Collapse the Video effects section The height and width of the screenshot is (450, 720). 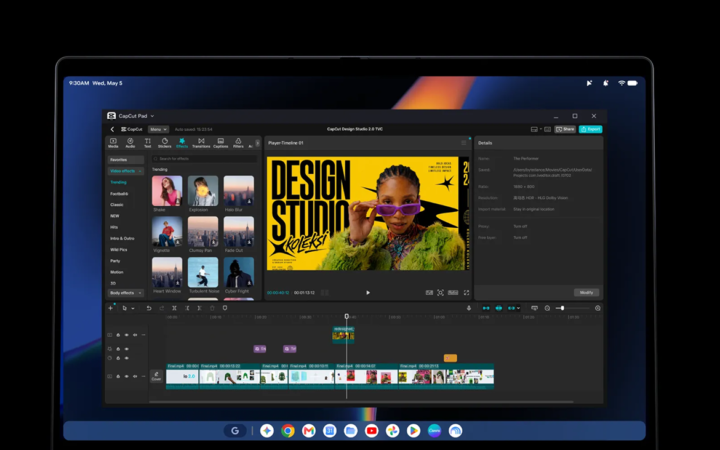(126, 171)
